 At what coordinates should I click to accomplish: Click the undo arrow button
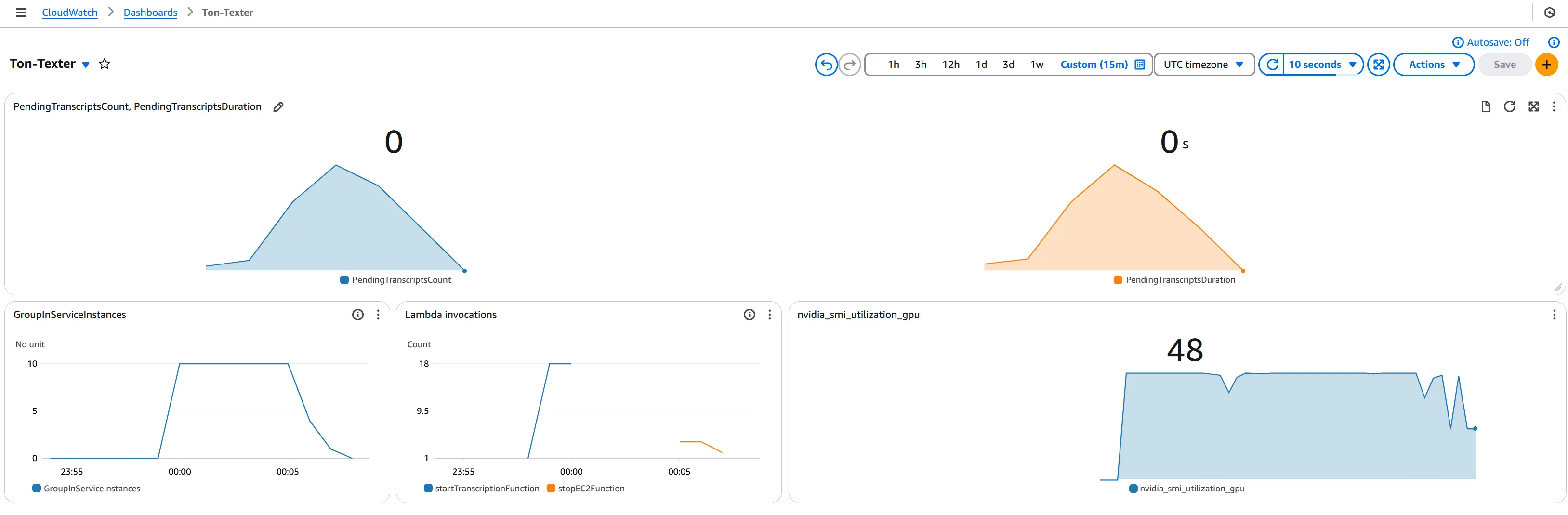coord(826,65)
